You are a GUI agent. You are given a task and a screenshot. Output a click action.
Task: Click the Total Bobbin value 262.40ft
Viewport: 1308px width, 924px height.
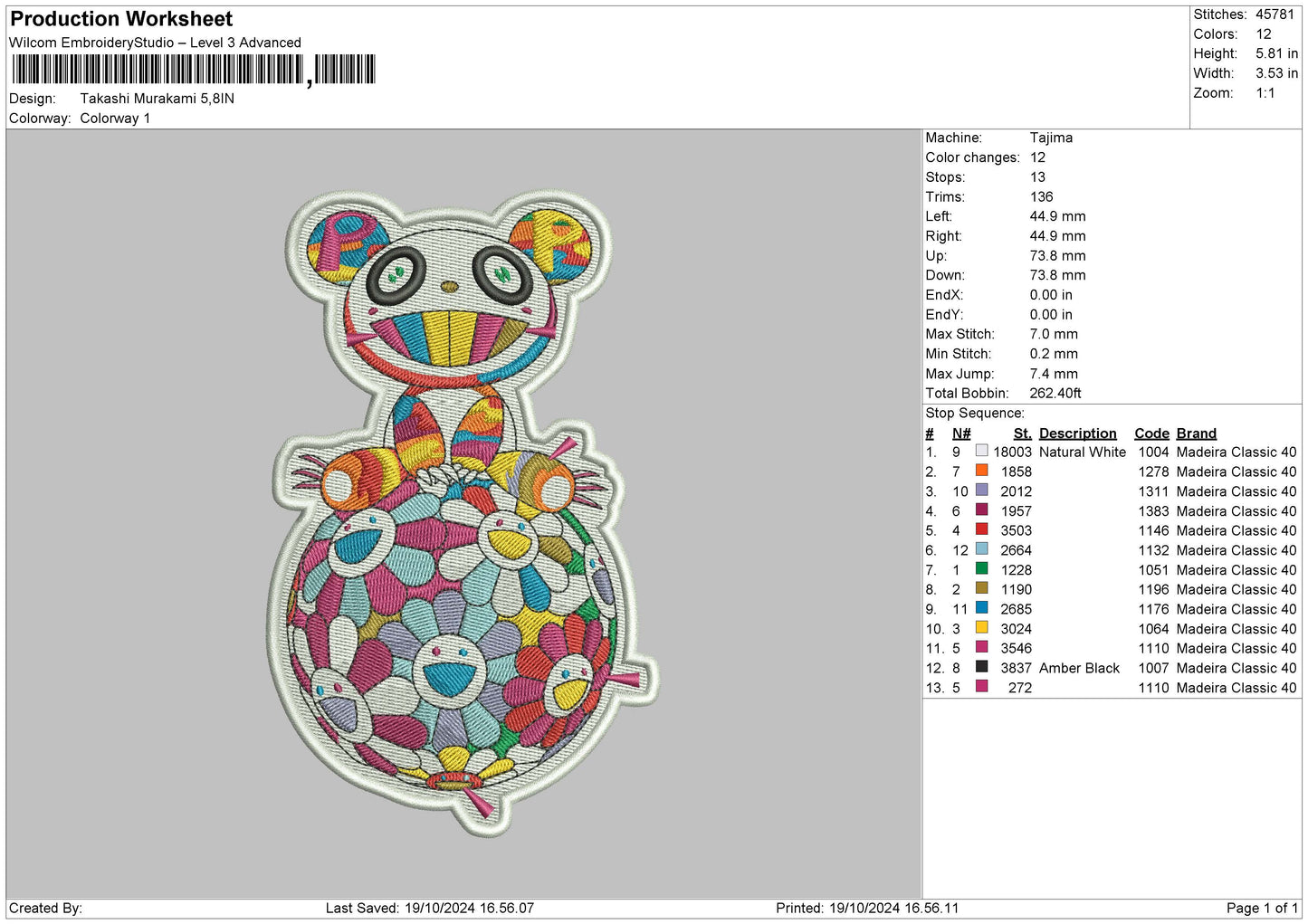[x=1055, y=394]
